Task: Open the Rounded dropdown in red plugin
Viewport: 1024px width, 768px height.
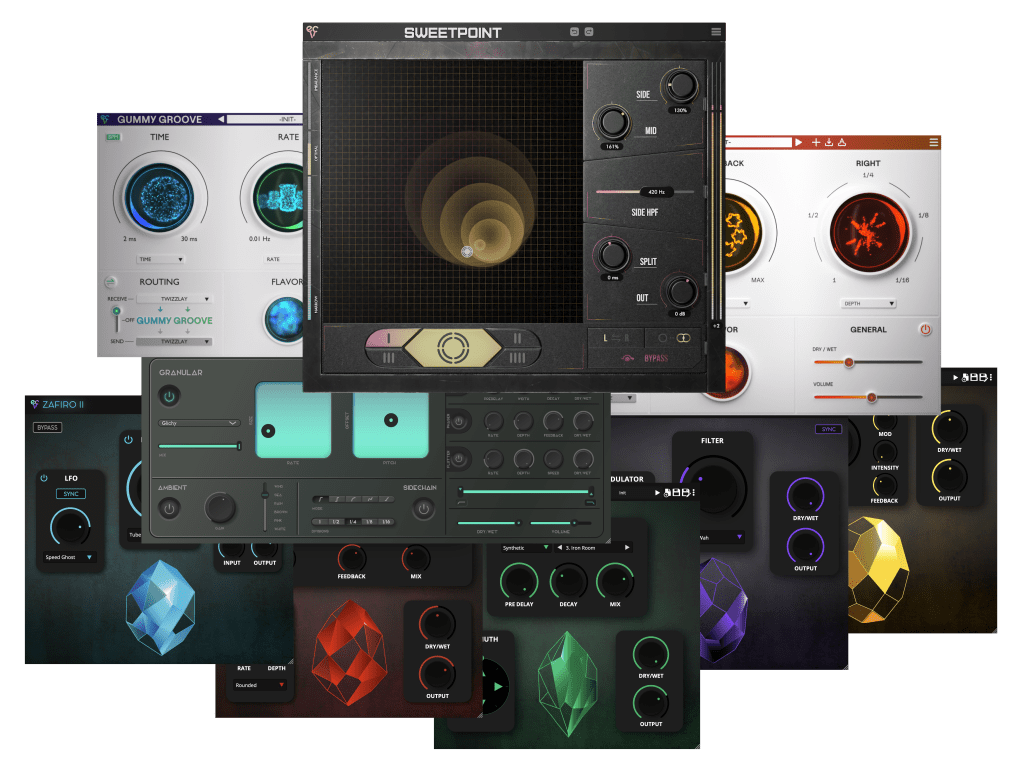Action: pos(260,685)
